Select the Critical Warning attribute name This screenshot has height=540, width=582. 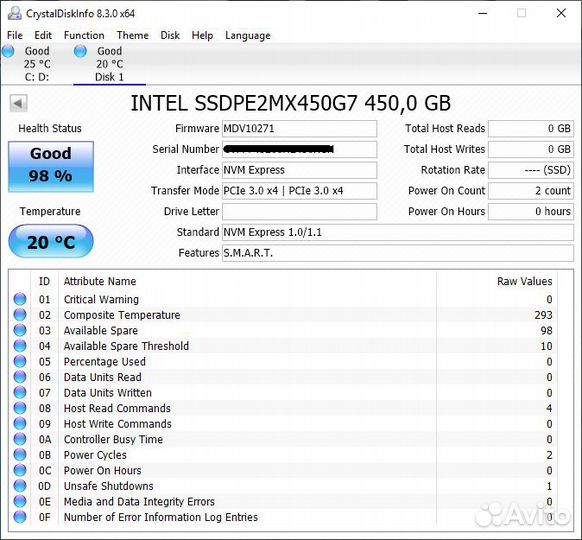(x=101, y=299)
